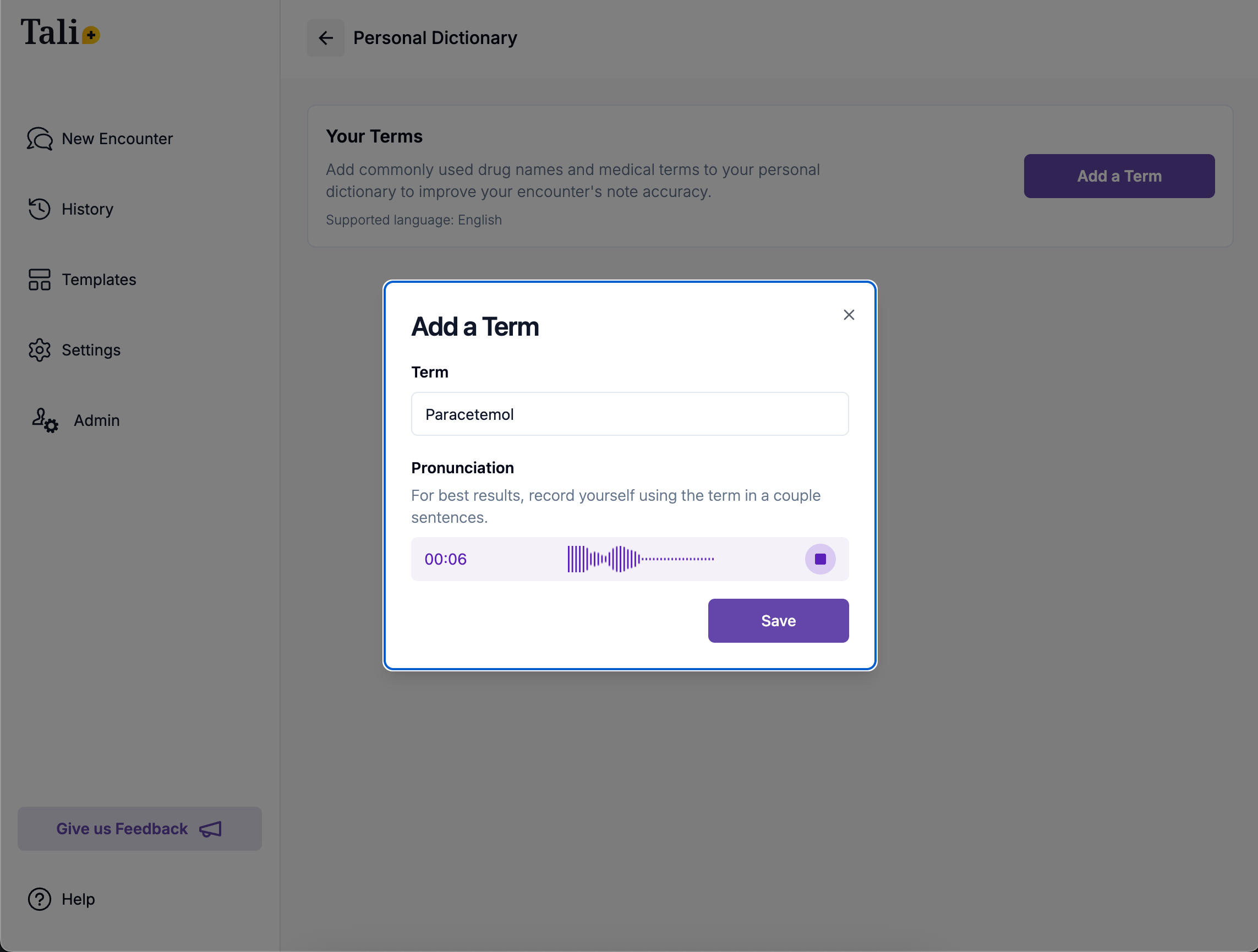Go back using the arrow icon
Image resolution: width=1258 pixels, height=952 pixels.
[x=325, y=38]
